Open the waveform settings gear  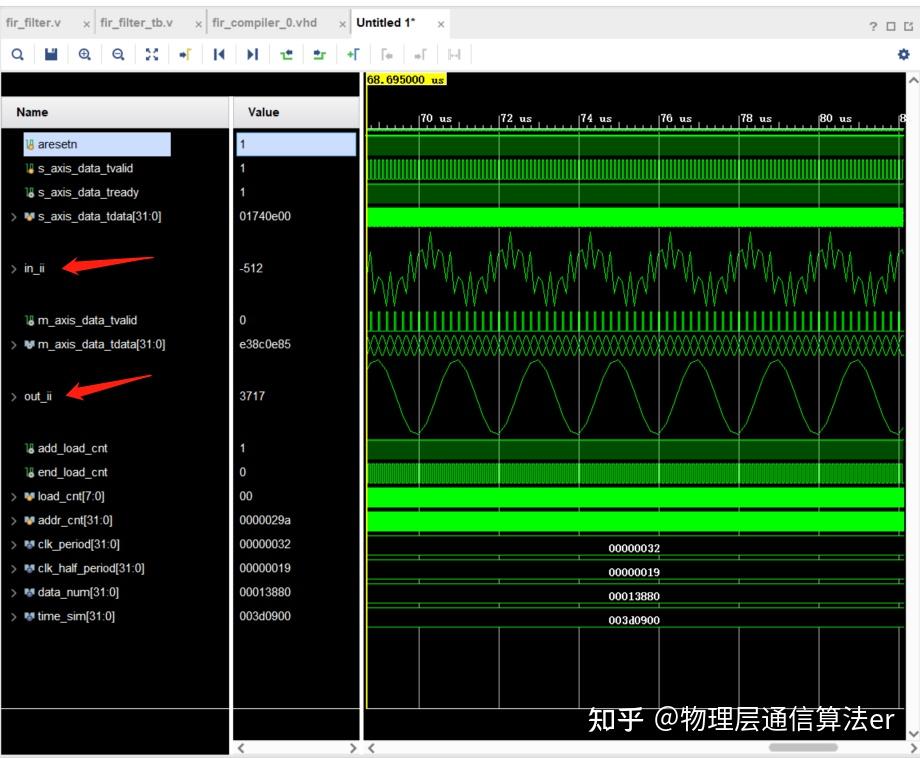click(904, 54)
